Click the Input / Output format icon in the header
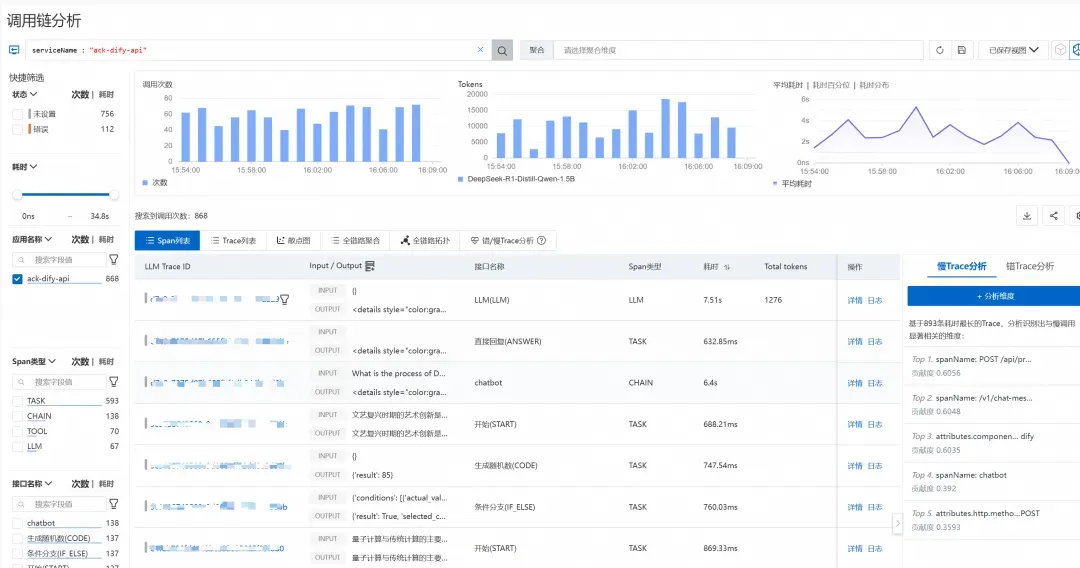This screenshot has height=568, width=1080. click(370, 266)
